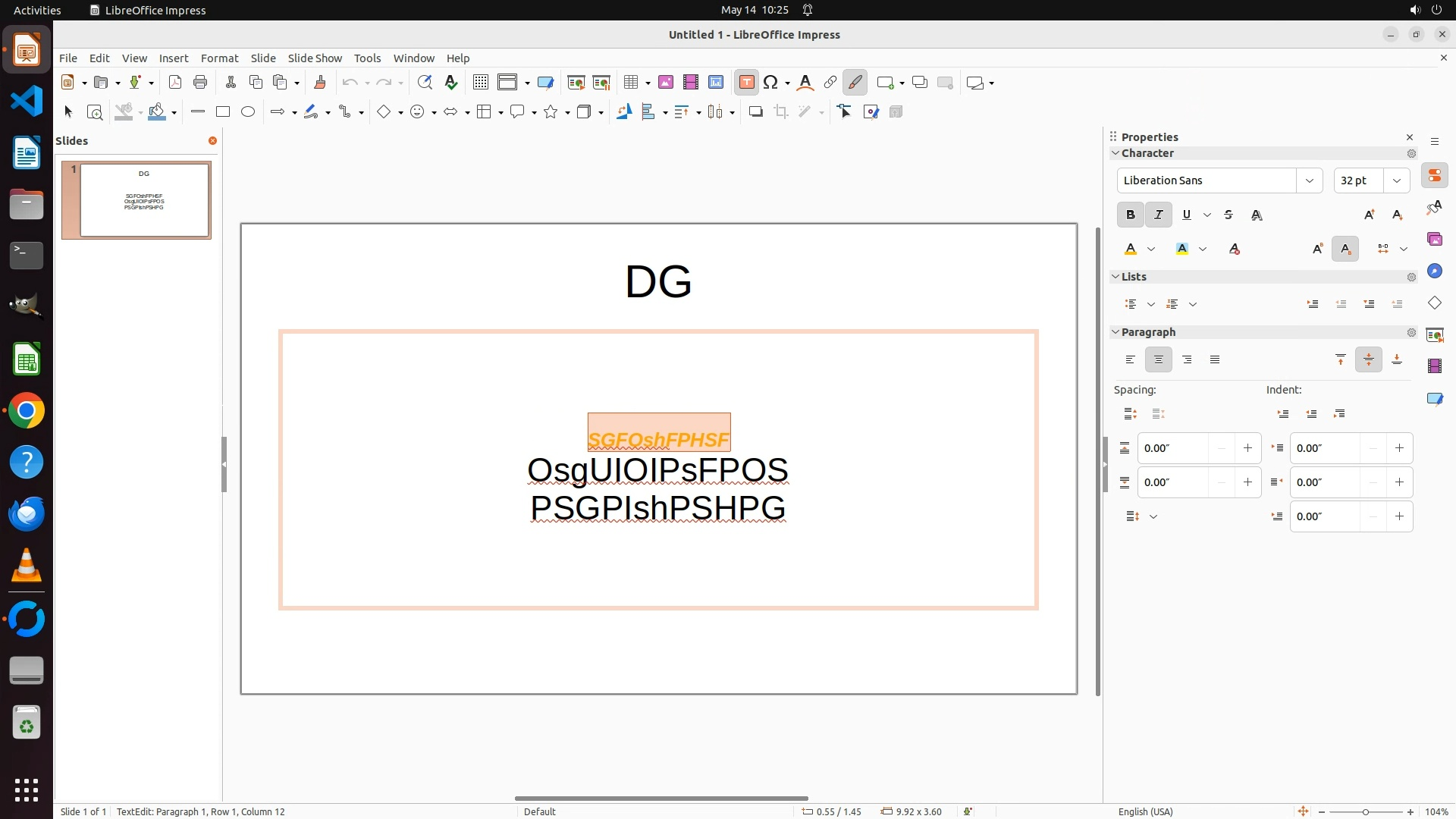Click the Insert Text Box icon
The width and height of the screenshot is (1456, 819).
click(x=746, y=83)
